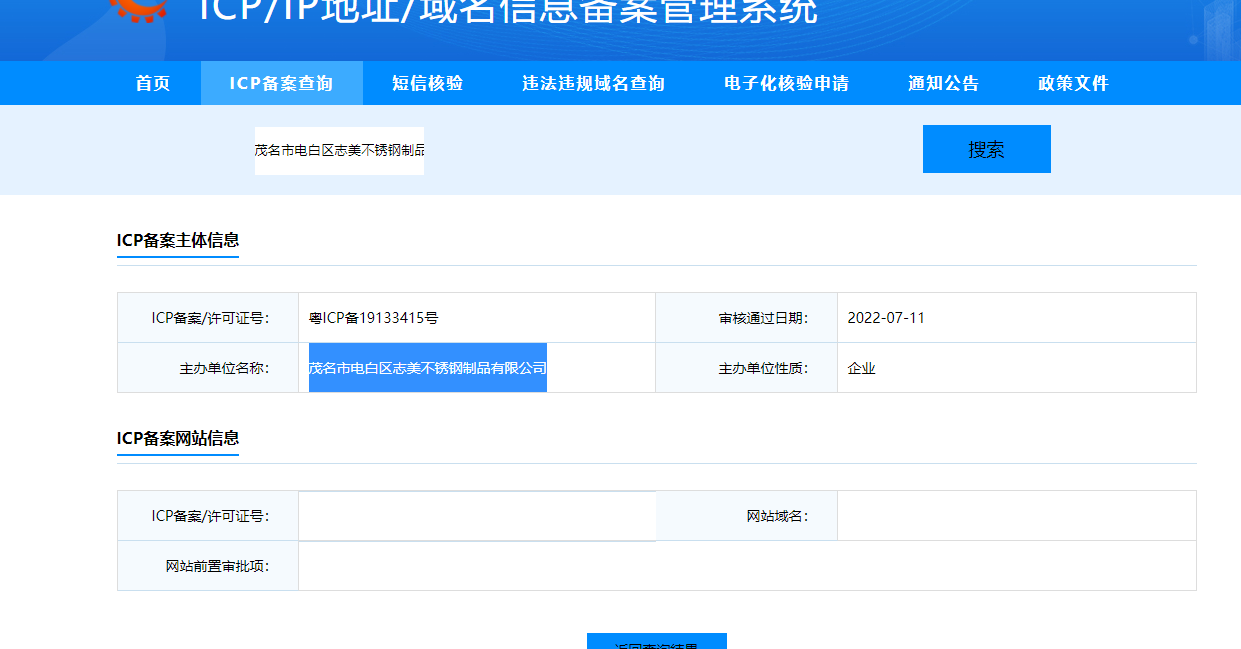Click the empty 网站域名 value cell

[1016, 516]
